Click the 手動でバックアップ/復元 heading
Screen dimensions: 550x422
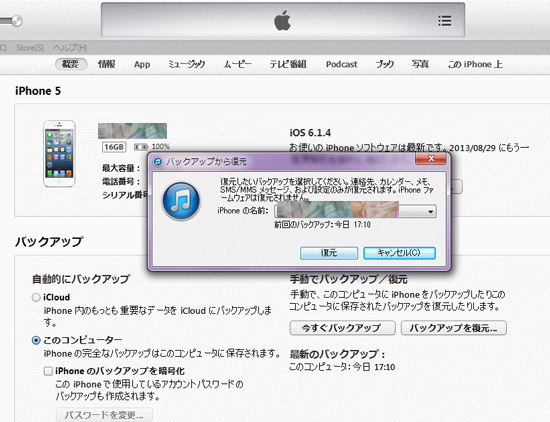point(348,279)
